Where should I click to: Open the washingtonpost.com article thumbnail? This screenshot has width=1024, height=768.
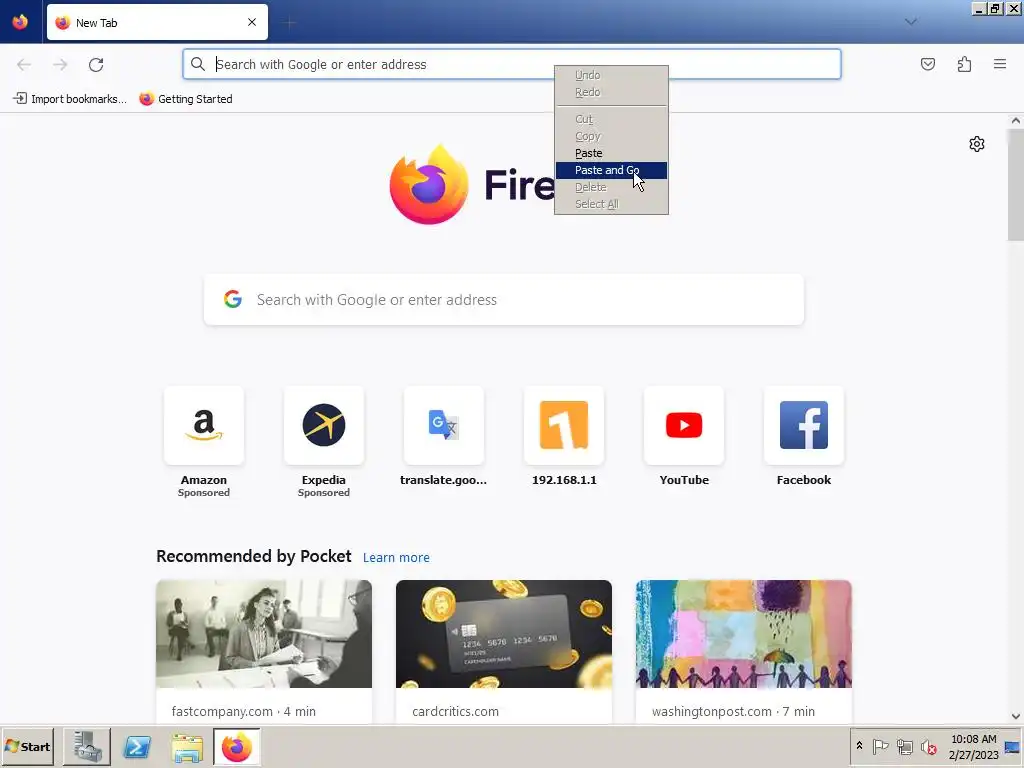744,633
